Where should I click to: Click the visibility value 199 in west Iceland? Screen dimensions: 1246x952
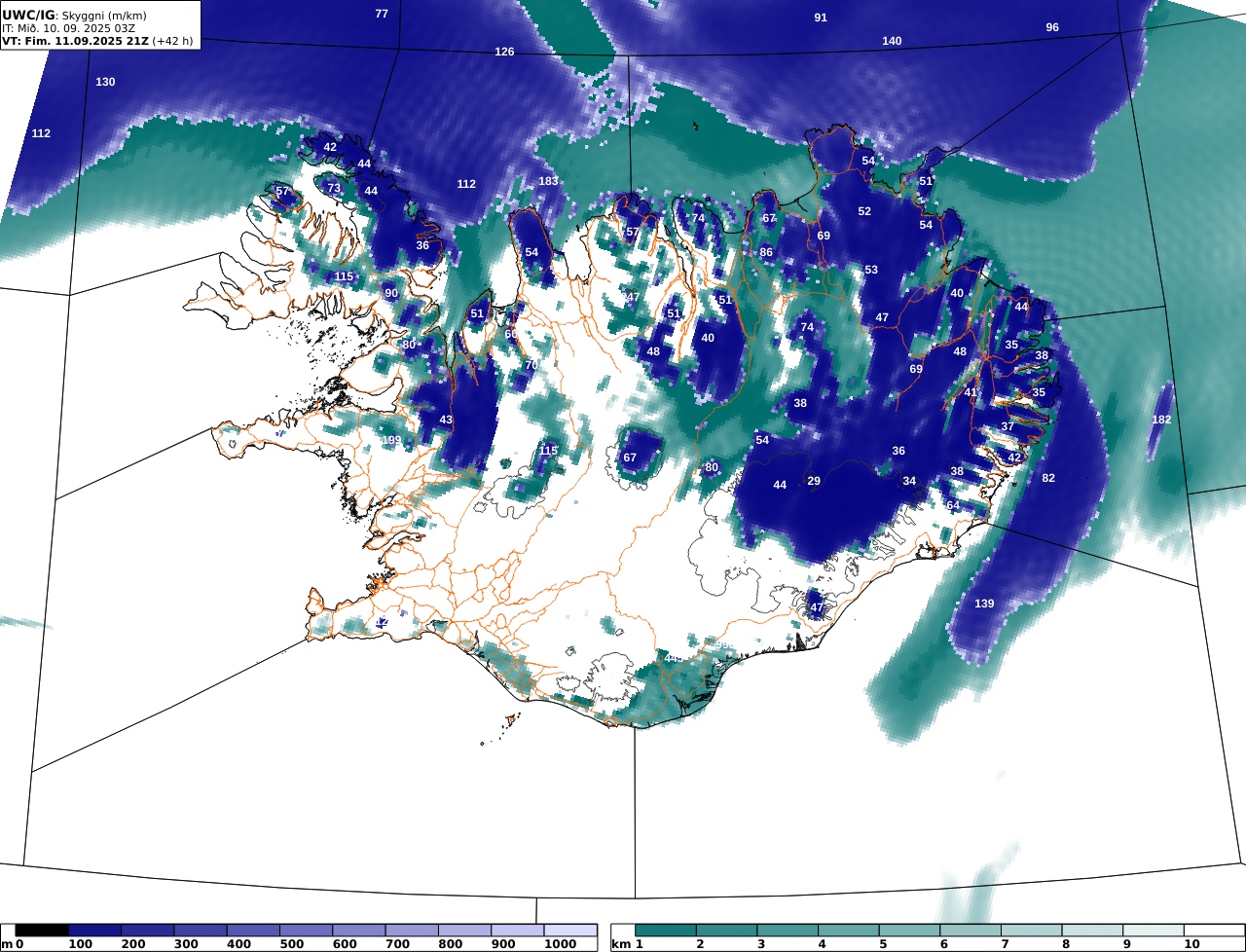click(391, 441)
